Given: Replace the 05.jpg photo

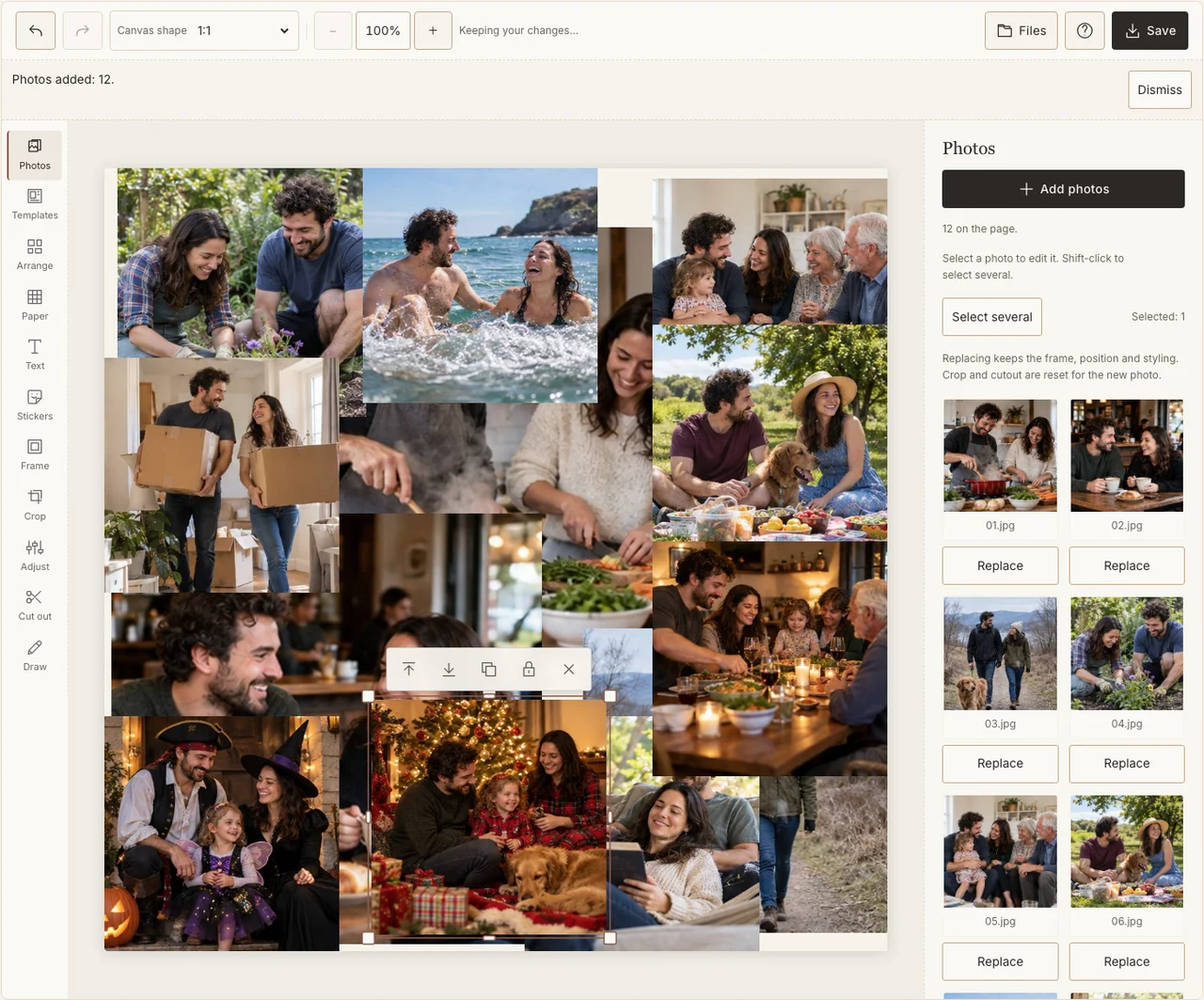Looking at the screenshot, I should [1000, 961].
